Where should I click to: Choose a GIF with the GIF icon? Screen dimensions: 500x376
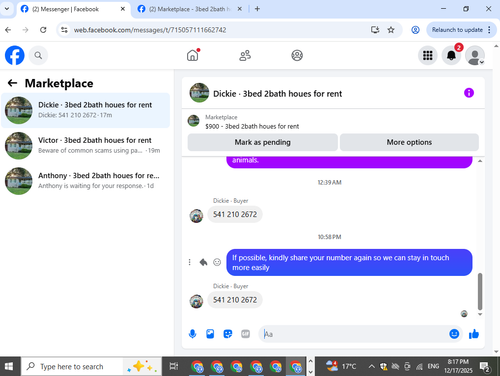(245, 334)
